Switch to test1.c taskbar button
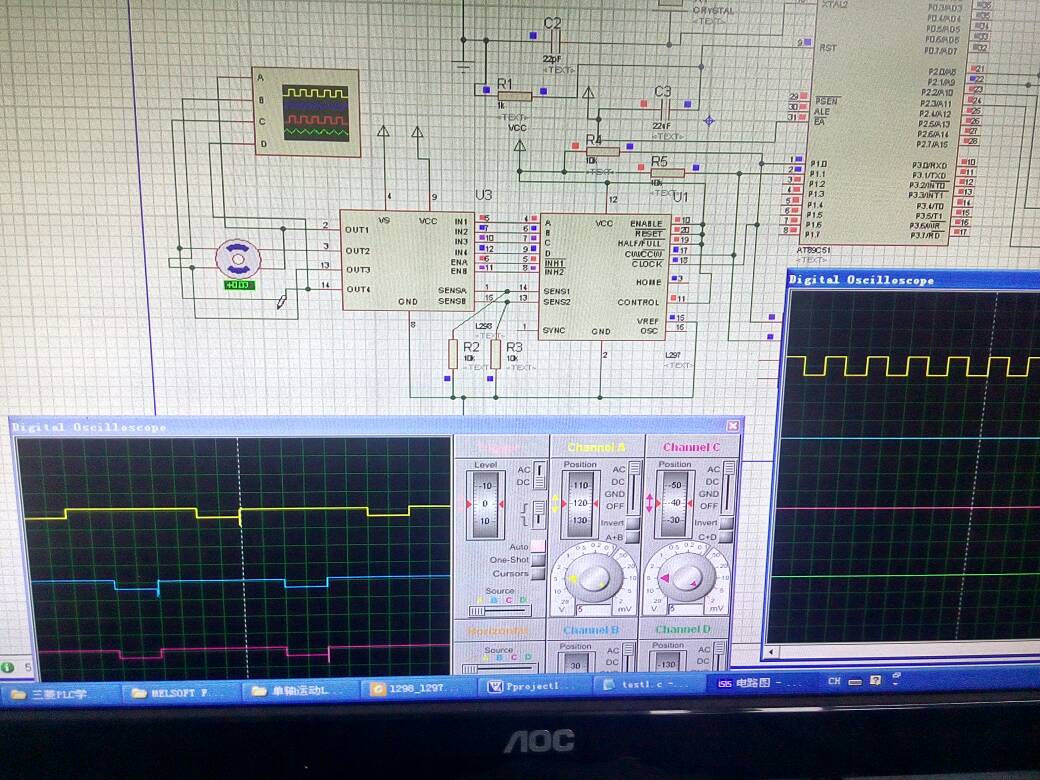This screenshot has width=1040, height=780. coord(648,684)
